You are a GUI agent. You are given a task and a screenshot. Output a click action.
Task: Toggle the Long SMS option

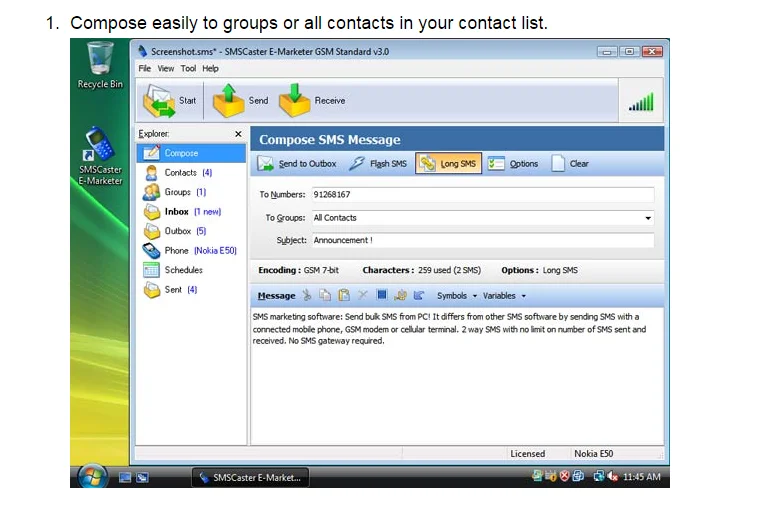[448, 164]
